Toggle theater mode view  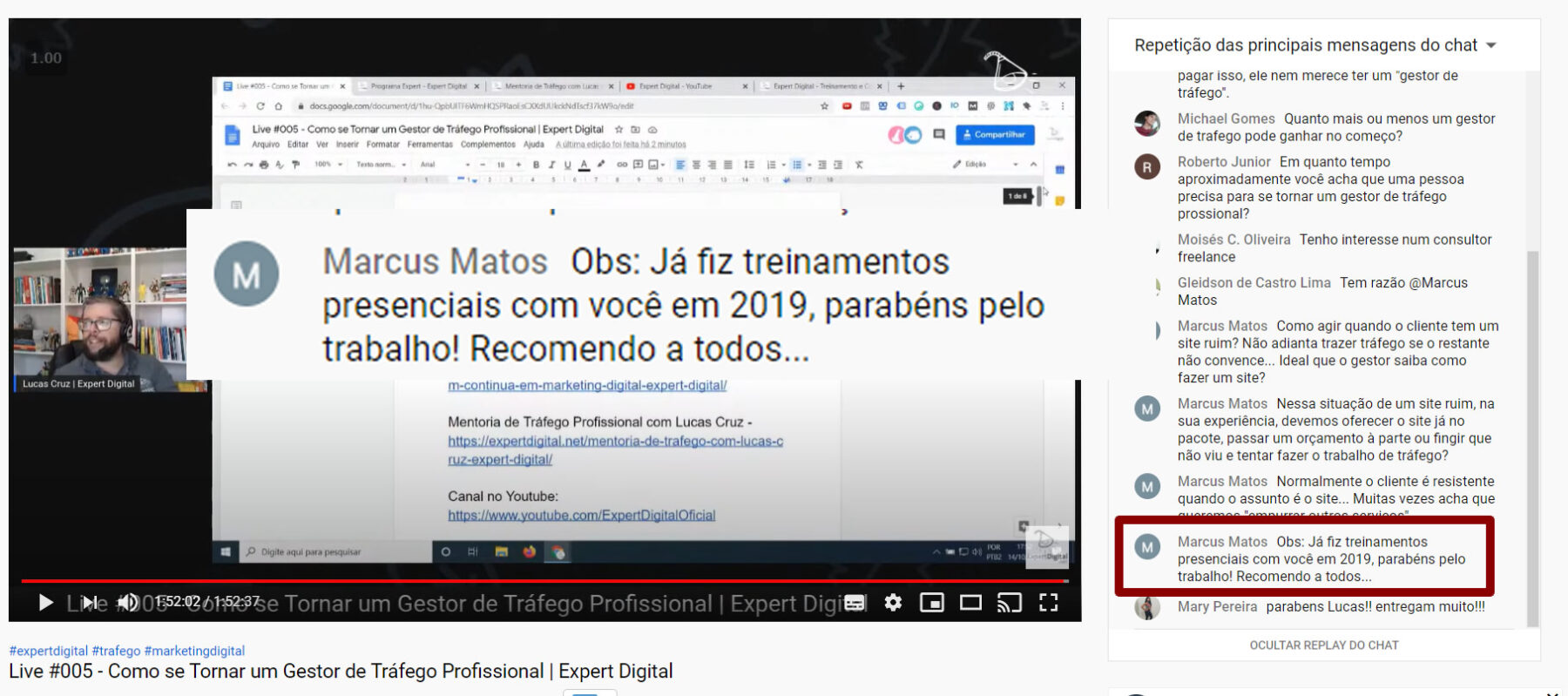(970, 602)
